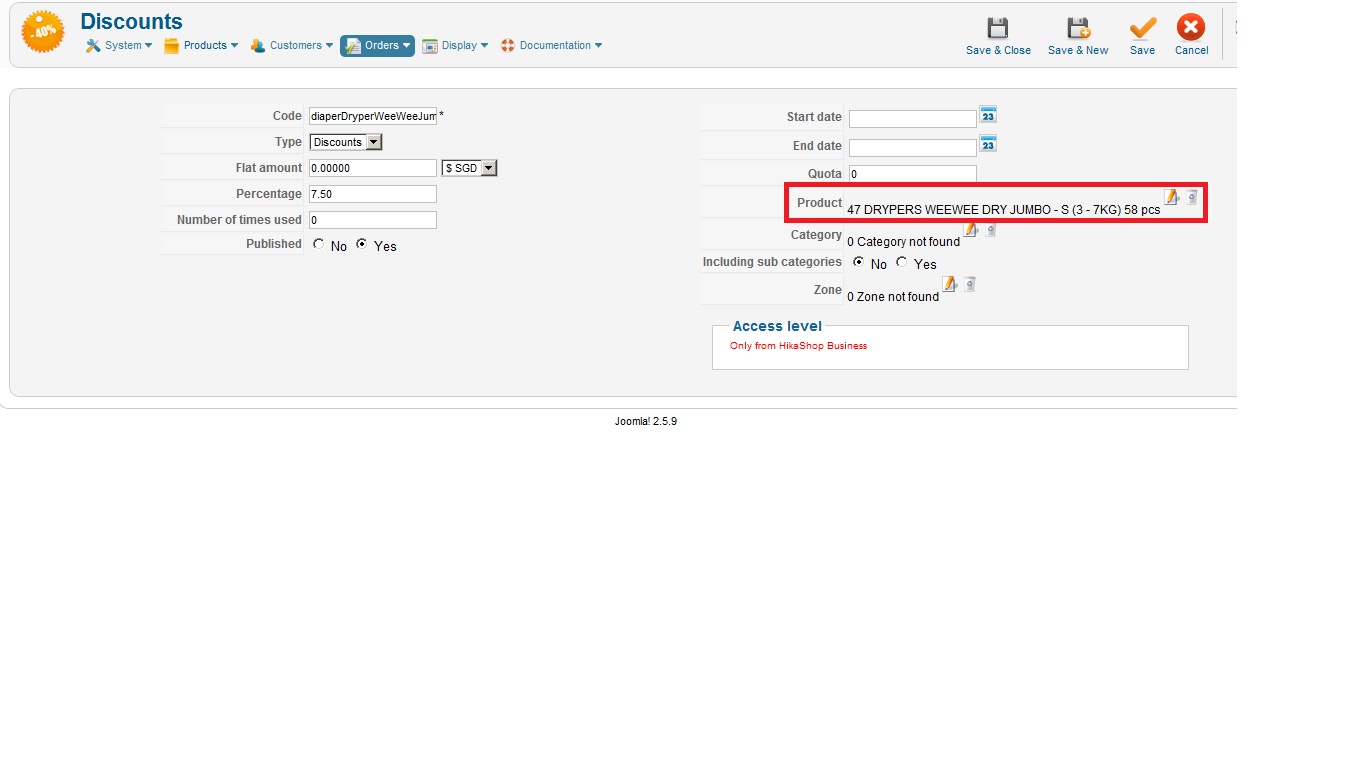Viewport: 1366px width, 767px height.
Task: Open the Customers menu
Action: (291, 45)
